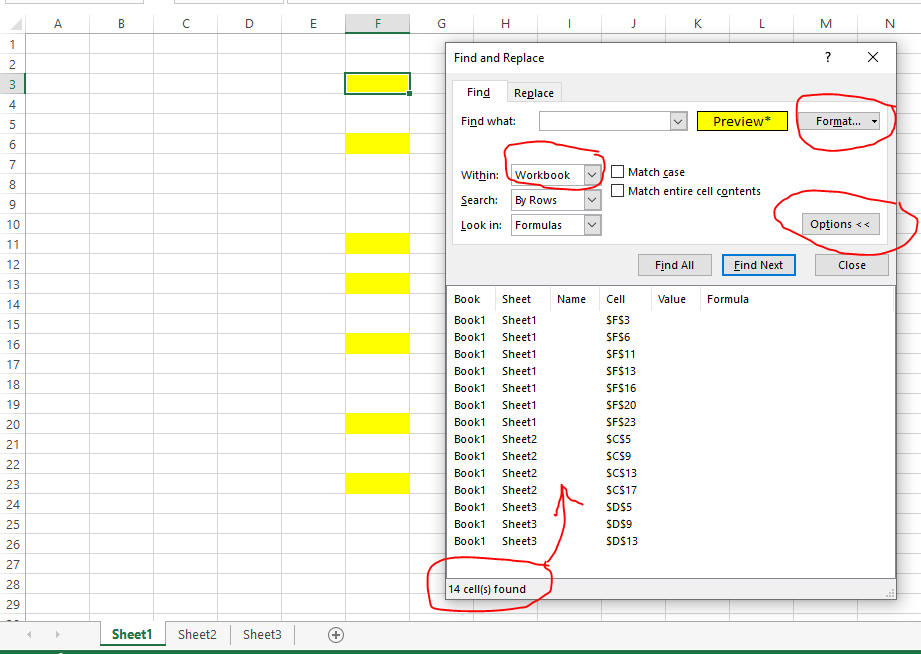Screen dimensions: 921x654
Task: Enable Match case checkbox
Action: coord(617,172)
